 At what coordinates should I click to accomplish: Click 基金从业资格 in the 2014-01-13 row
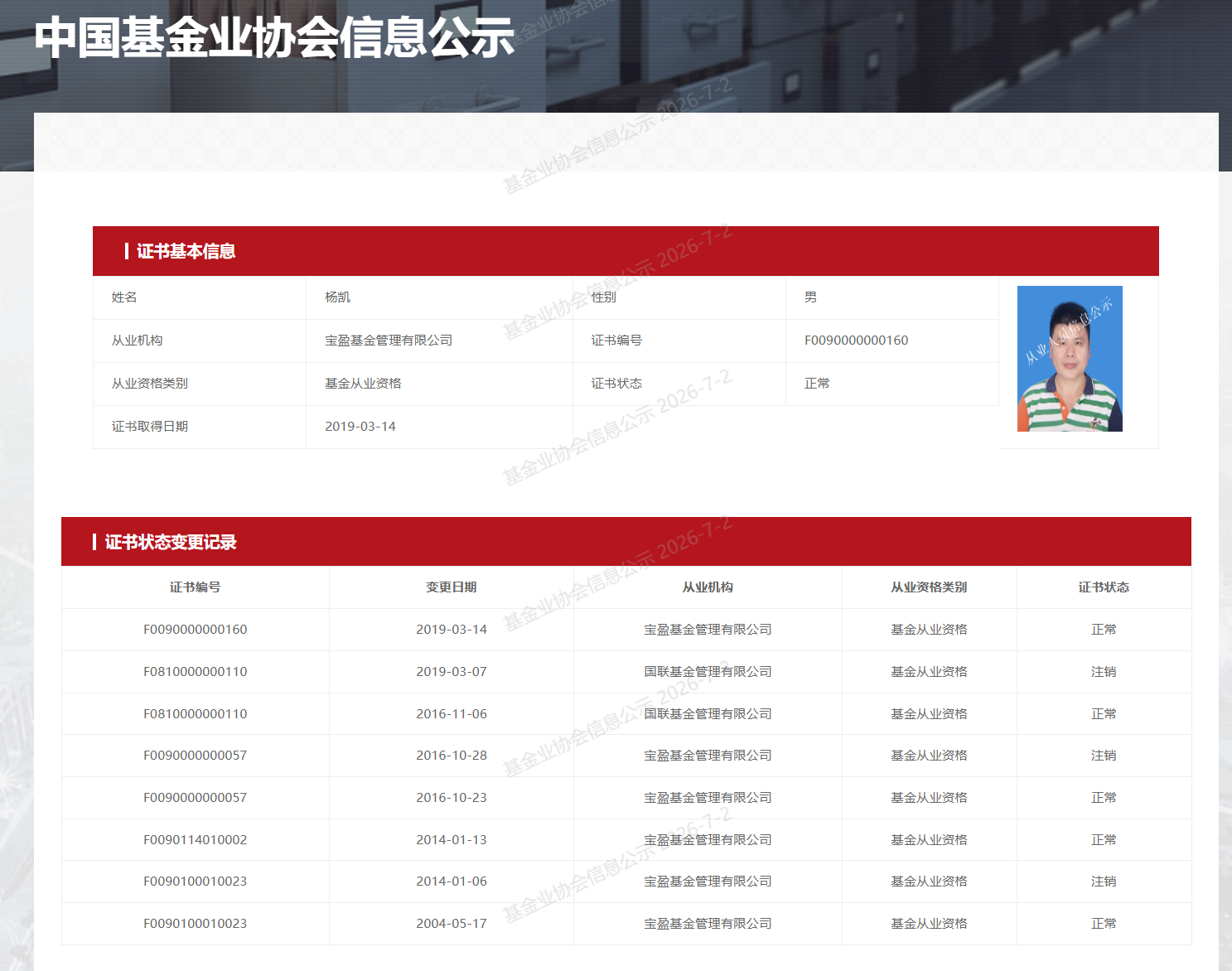[929, 840]
